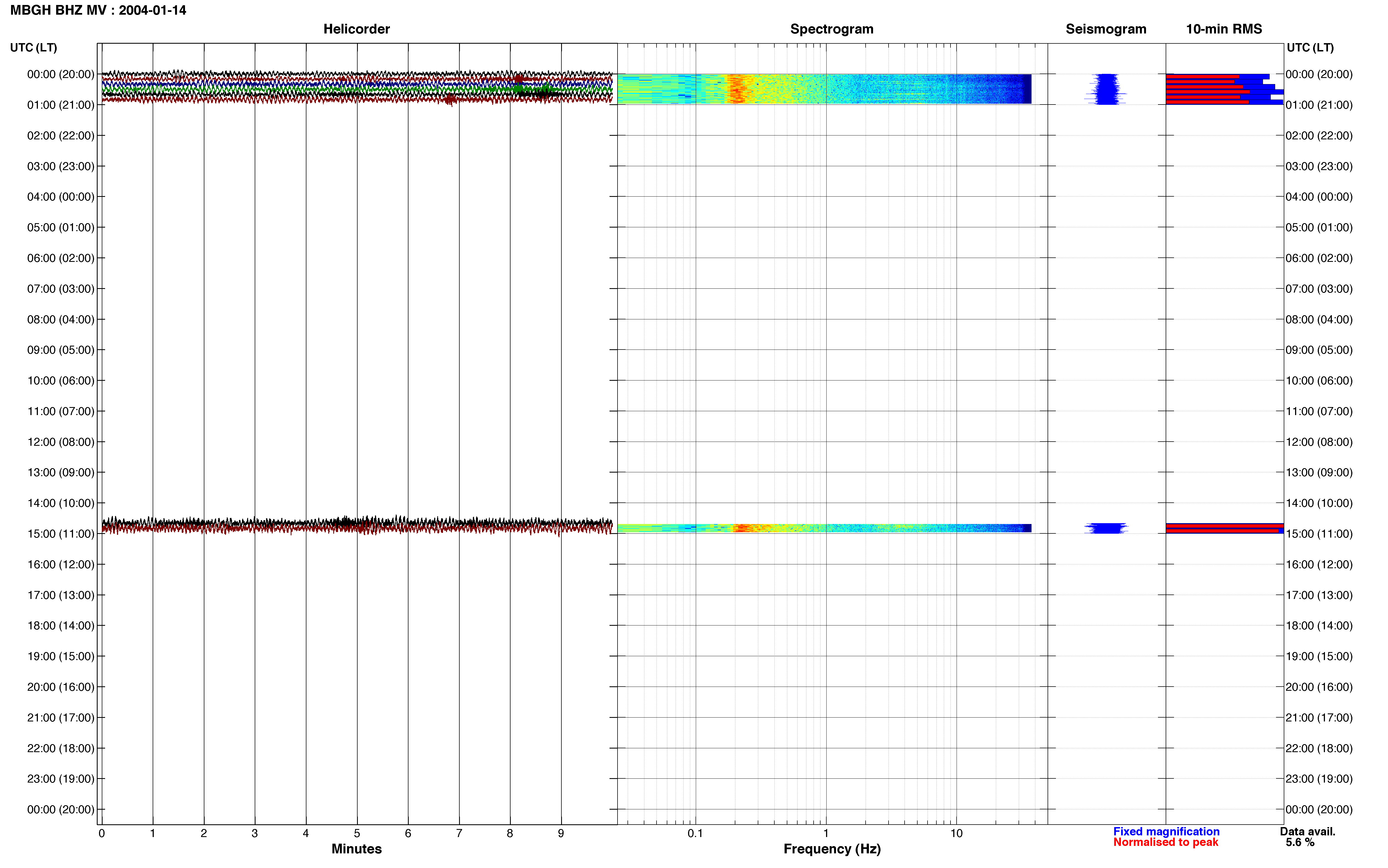The image size is (1388, 868).
Task: Click the 00:00 hour spectrogram band
Action: tap(824, 89)
